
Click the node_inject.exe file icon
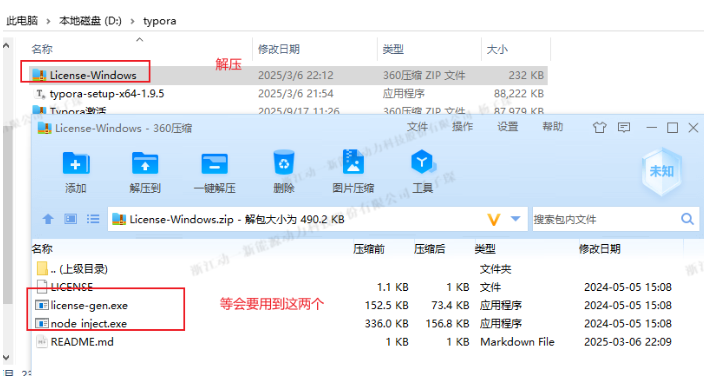point(42,323)
